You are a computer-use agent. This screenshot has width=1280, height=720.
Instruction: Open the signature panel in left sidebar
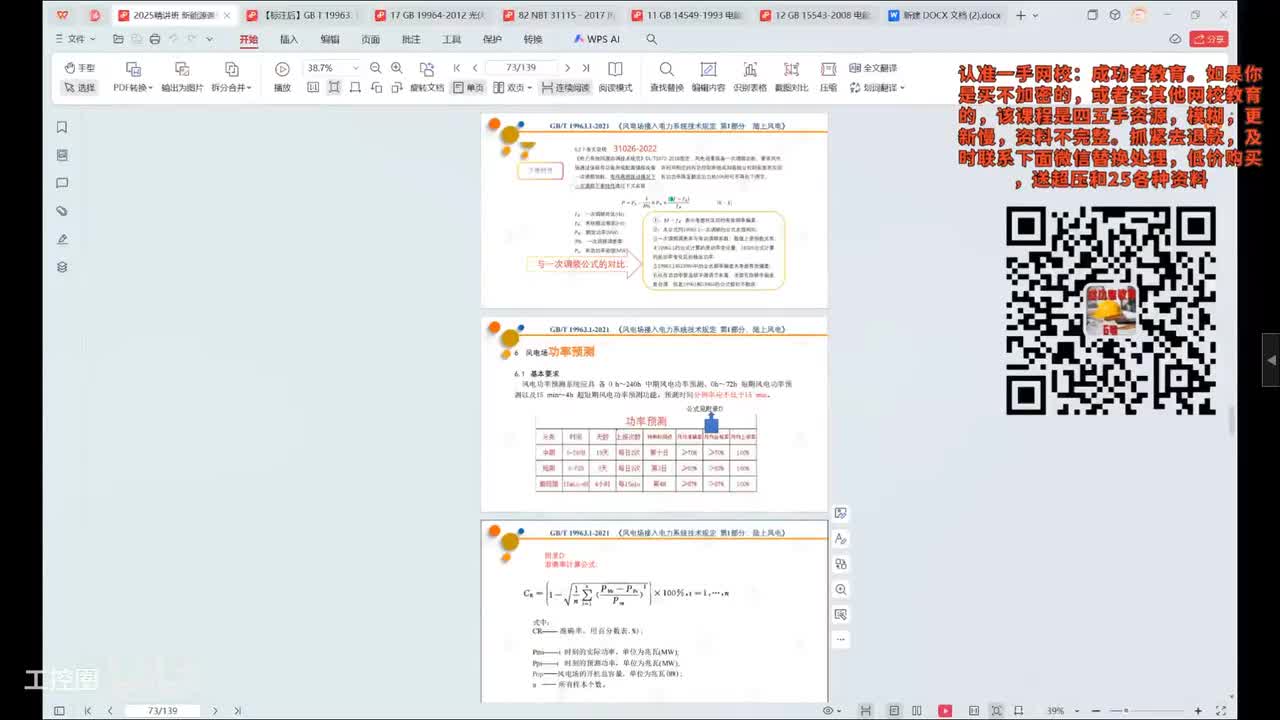pyautogui.click(x=62, y=239)
